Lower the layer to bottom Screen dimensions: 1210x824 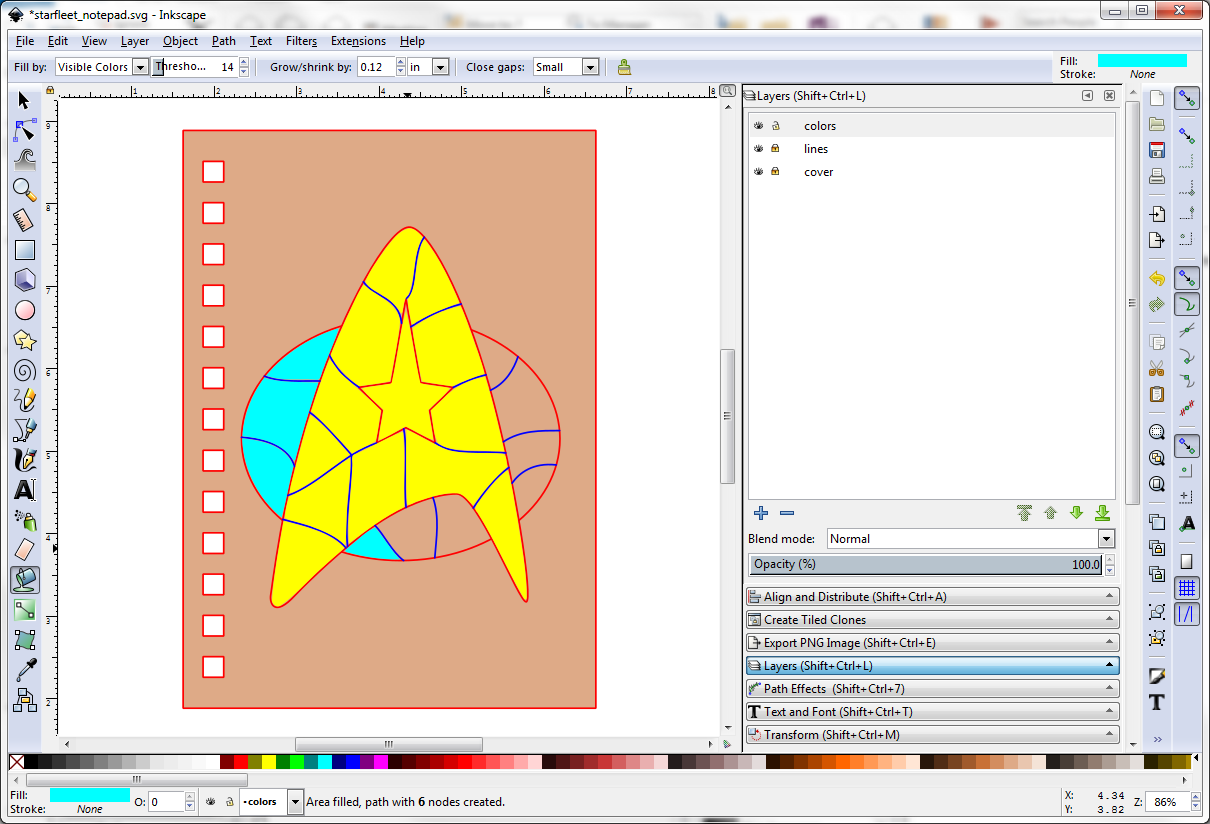tap(1102, 513)
